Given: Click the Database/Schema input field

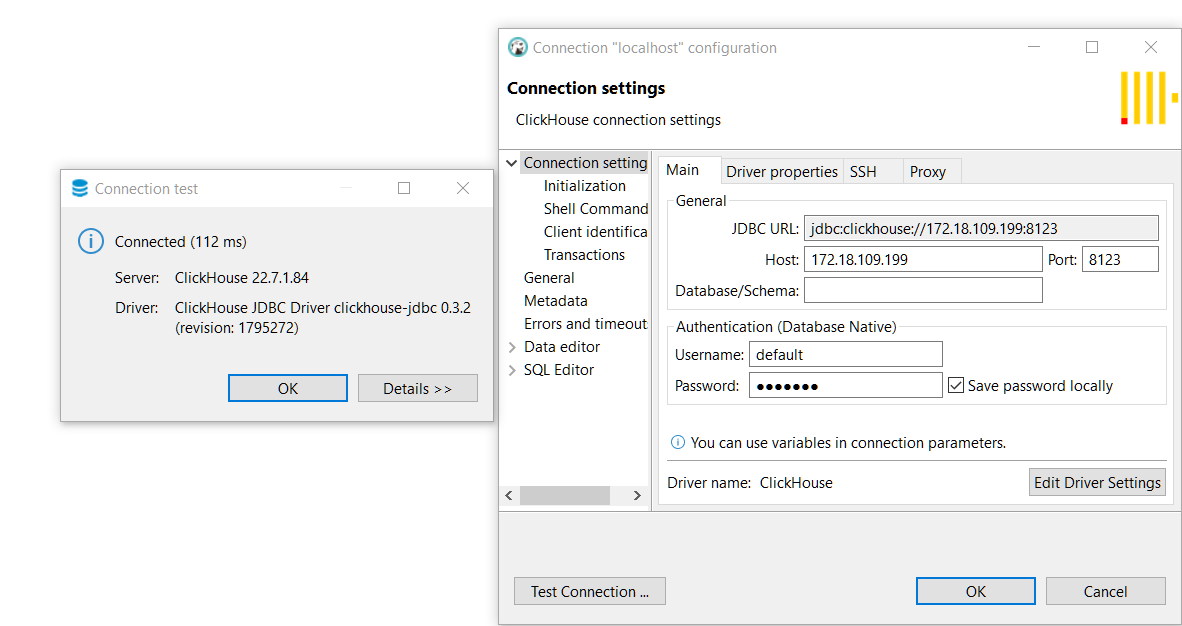Looking at the screenshot, I should point(923,290).
